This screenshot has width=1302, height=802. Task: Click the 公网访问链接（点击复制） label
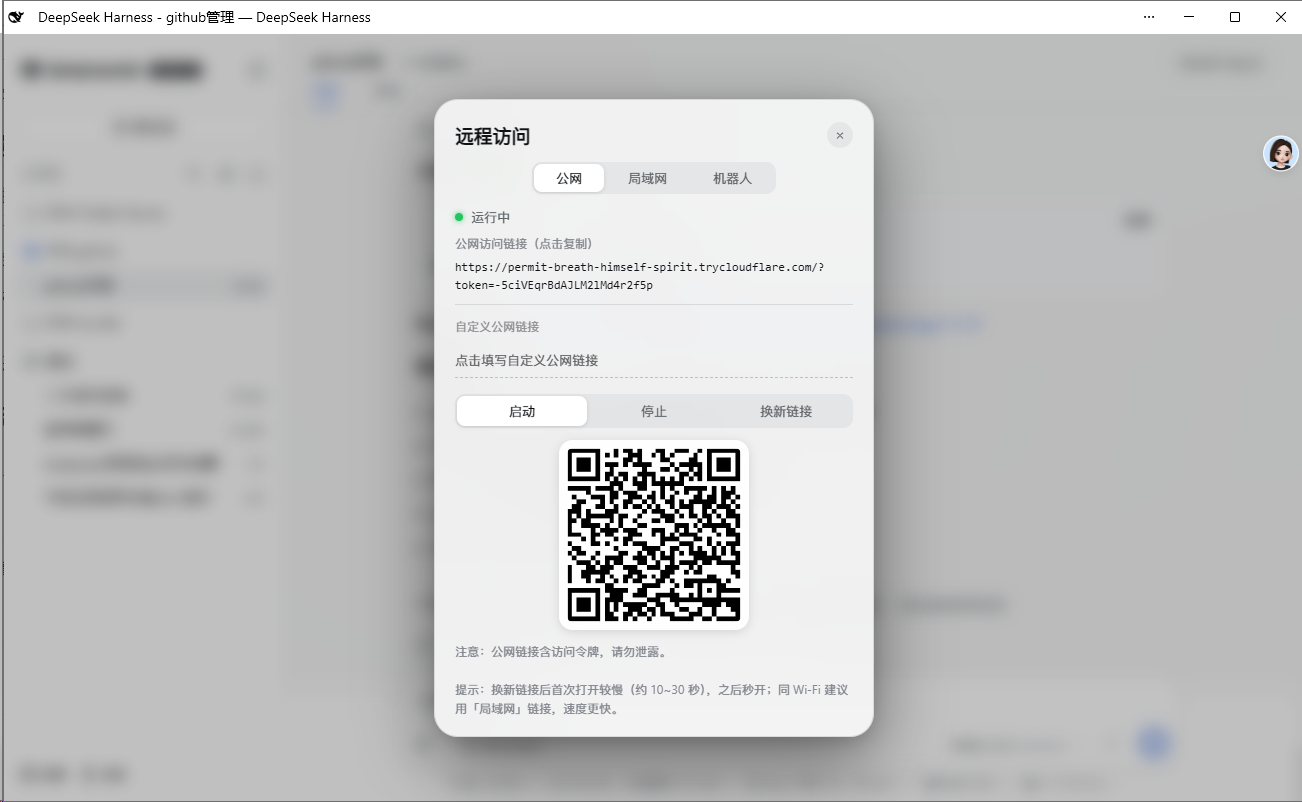524,243
